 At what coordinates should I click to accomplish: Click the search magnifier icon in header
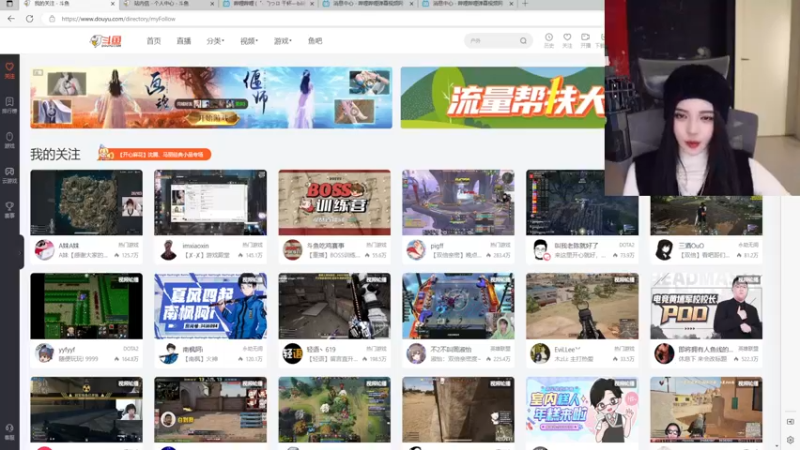tap(523, 41)
